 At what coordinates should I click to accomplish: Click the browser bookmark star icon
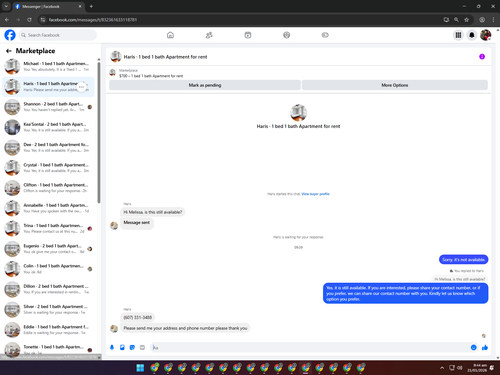pos(466,20)
